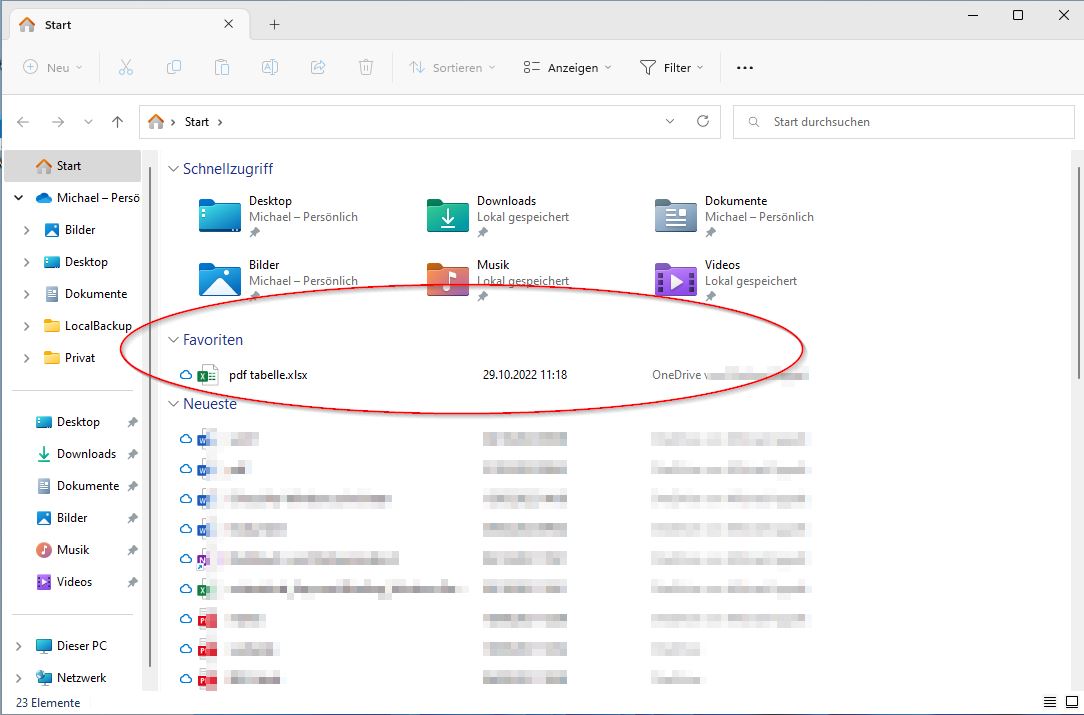Expand Dieser PC in navigation pane
1084x715 pixels.
coord(19,646)
